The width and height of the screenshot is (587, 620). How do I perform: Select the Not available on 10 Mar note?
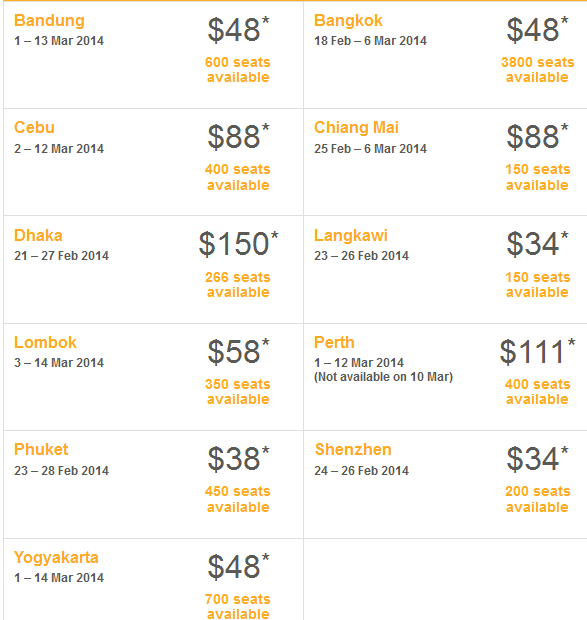click(x=383, y=377)
